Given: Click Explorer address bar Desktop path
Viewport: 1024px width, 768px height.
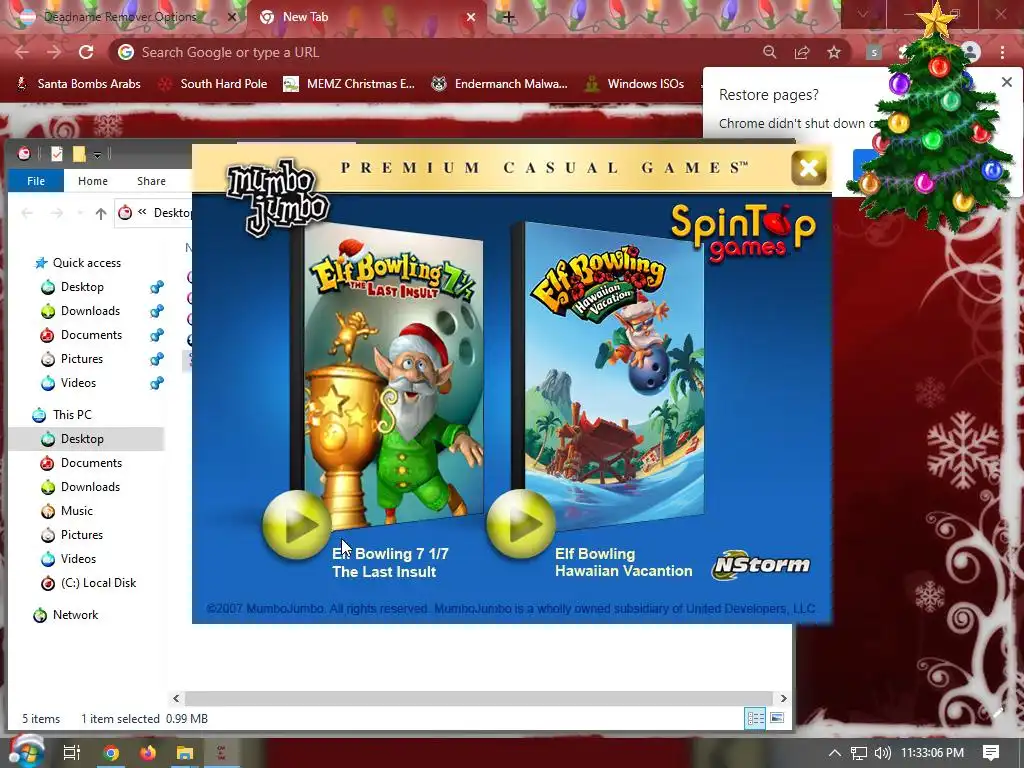Looking at the screenshot, I should tap(172, 213).
